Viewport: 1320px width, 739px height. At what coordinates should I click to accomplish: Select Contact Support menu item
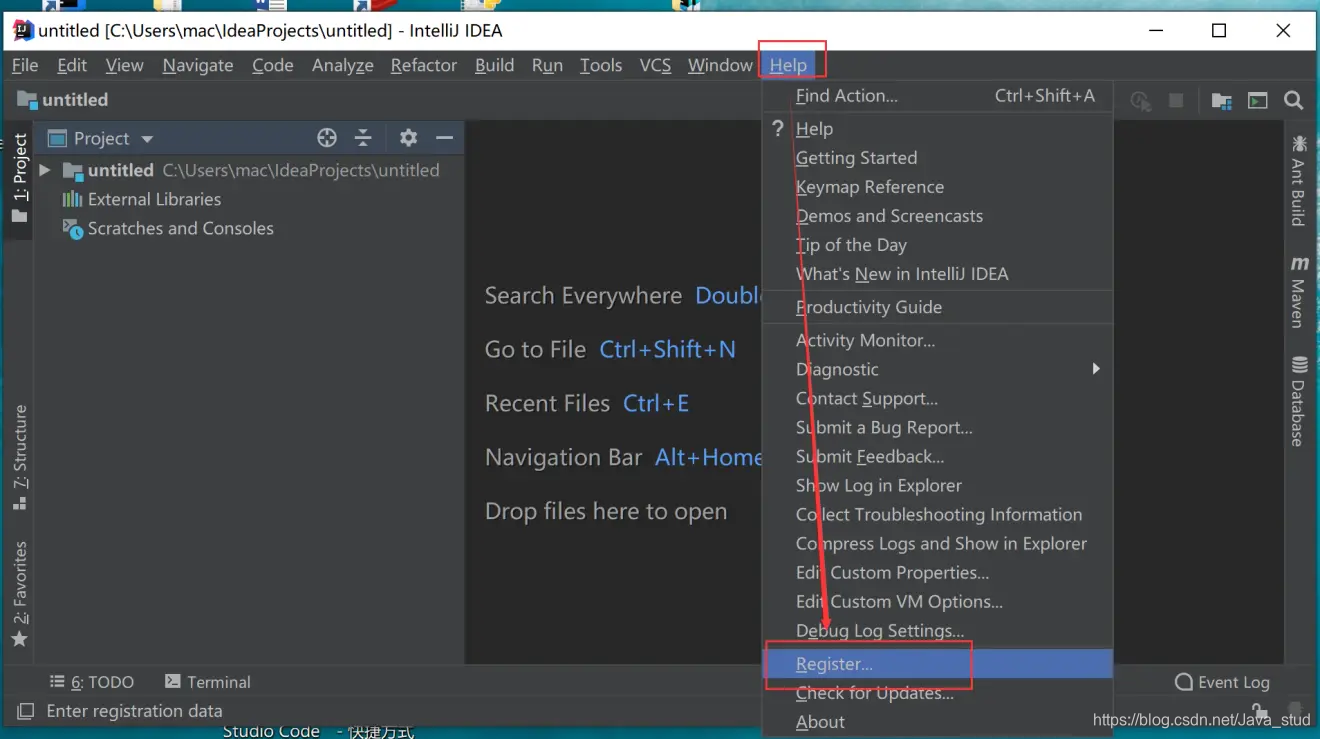pos(938,398)
